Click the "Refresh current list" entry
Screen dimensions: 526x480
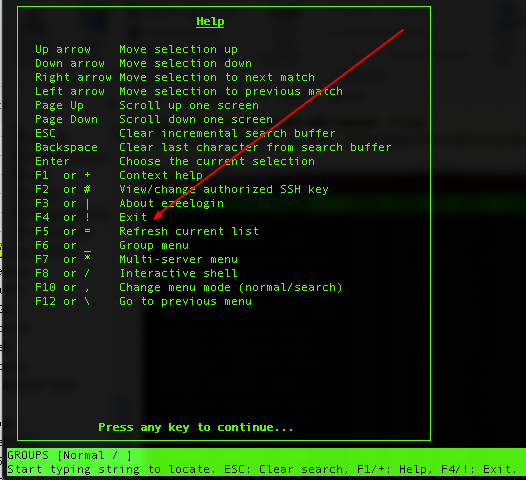point(189,231)
